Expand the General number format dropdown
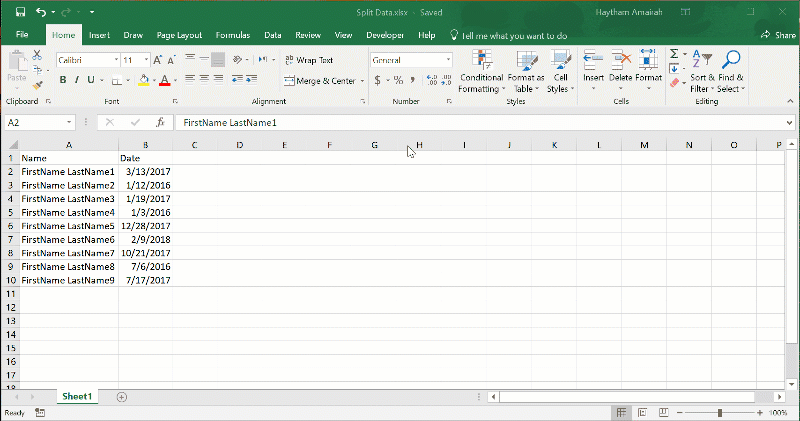 447,60
